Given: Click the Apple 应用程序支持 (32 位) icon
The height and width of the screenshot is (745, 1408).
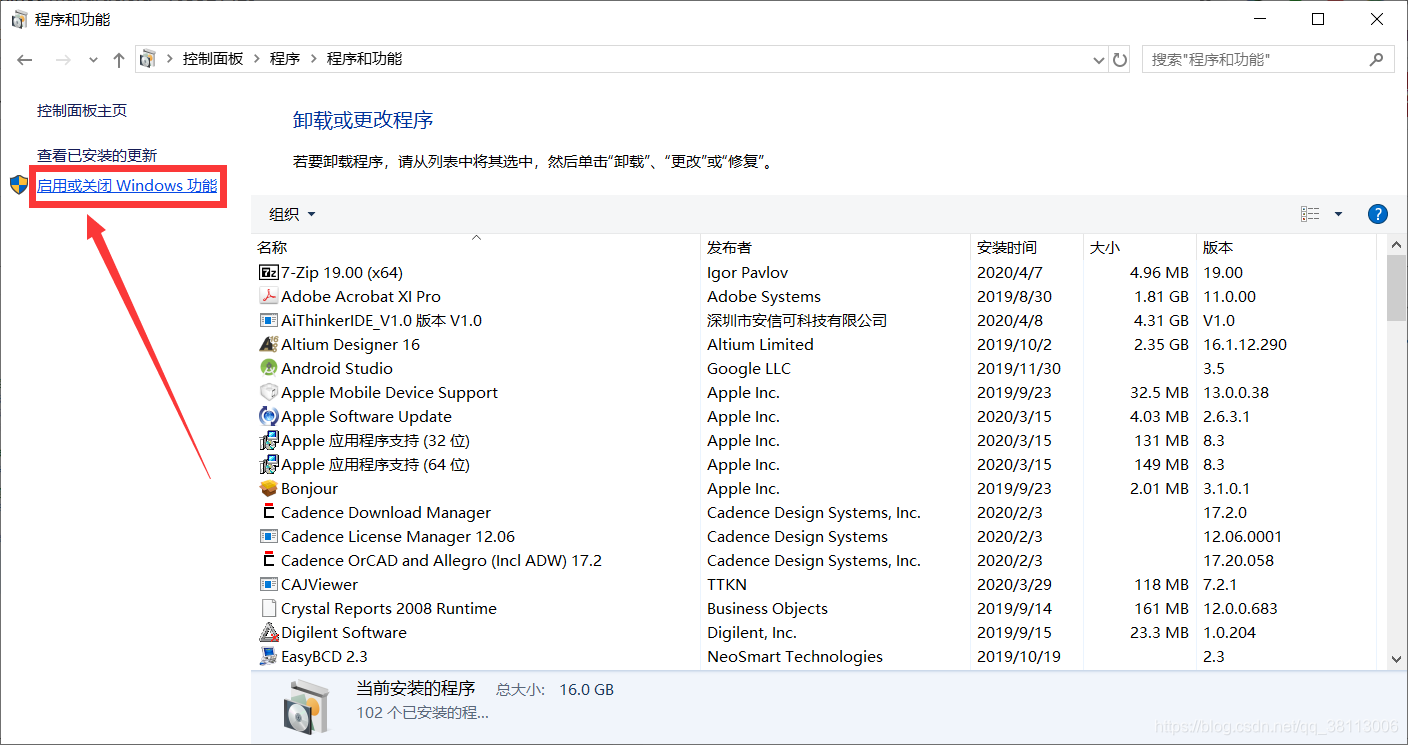Looking at the screenshot, I should point(268,440).
